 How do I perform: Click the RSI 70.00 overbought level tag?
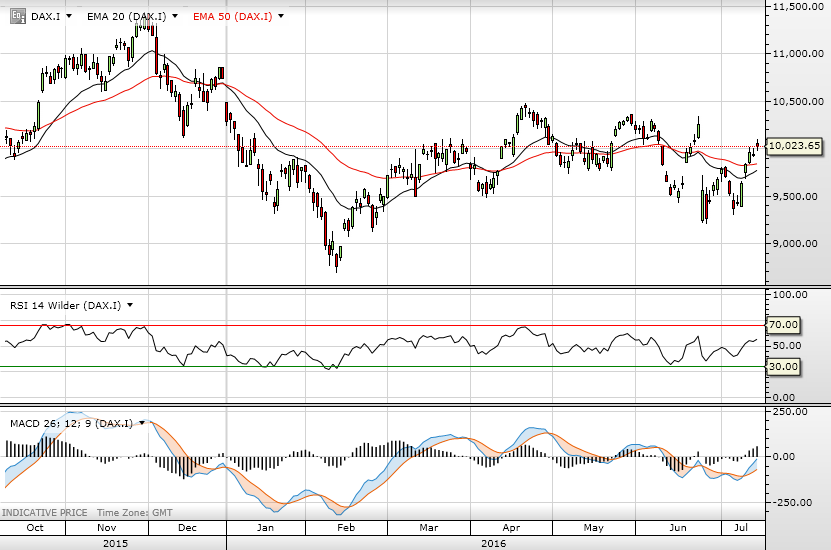click(783, 325)
